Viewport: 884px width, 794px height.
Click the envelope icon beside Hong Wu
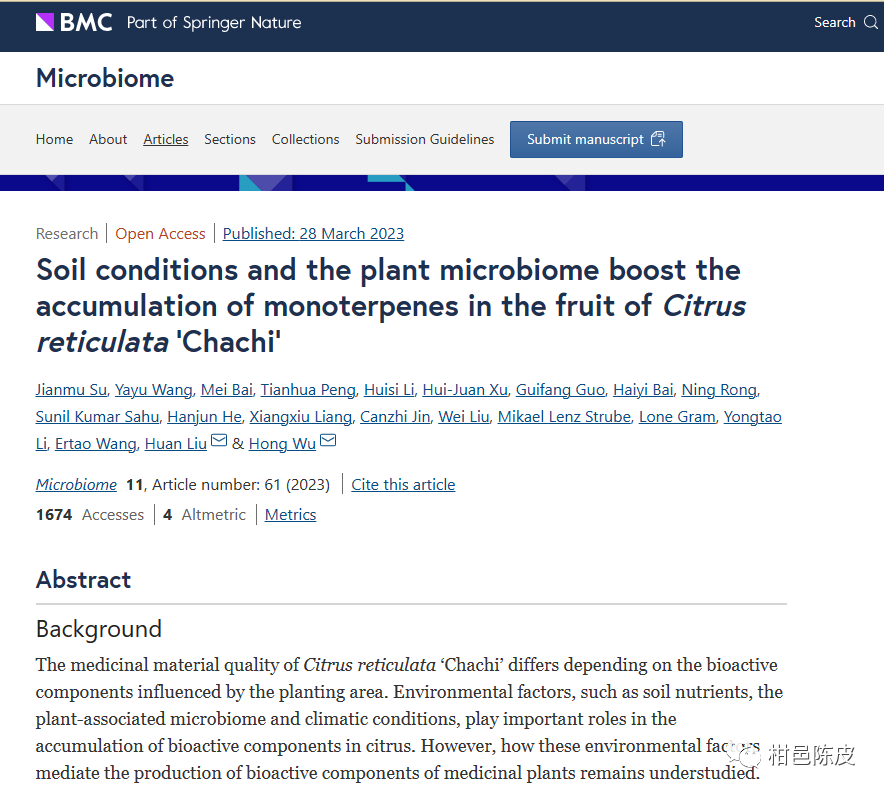click(328, 442)
